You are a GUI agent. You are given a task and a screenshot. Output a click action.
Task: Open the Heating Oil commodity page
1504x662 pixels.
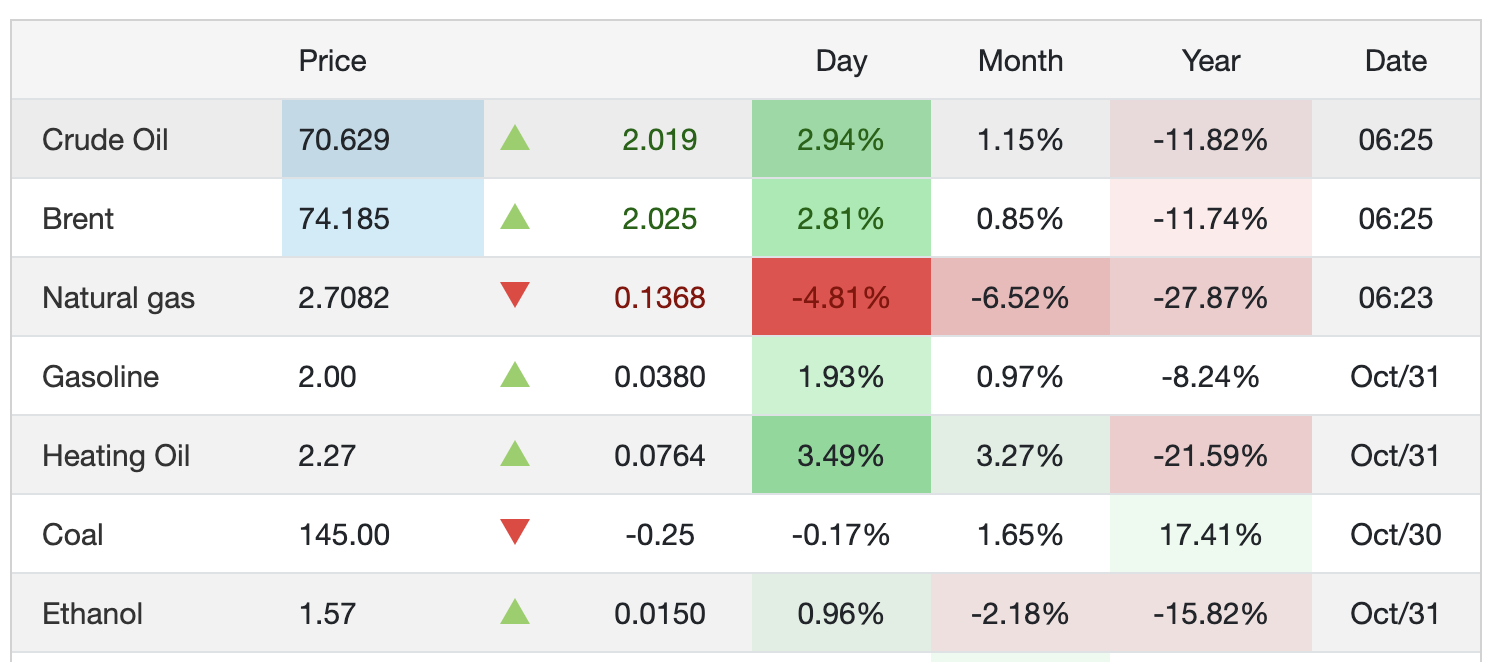(x=116, y=456)
